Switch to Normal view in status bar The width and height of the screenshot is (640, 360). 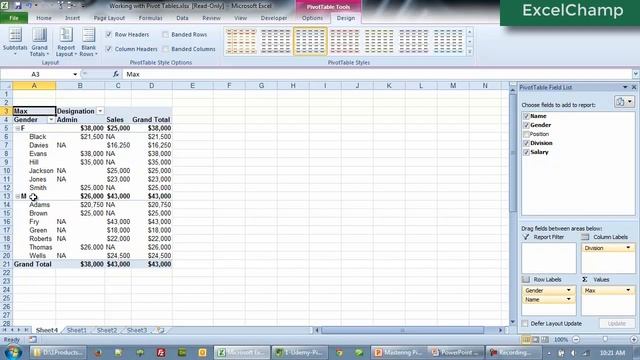coord(526,340)
